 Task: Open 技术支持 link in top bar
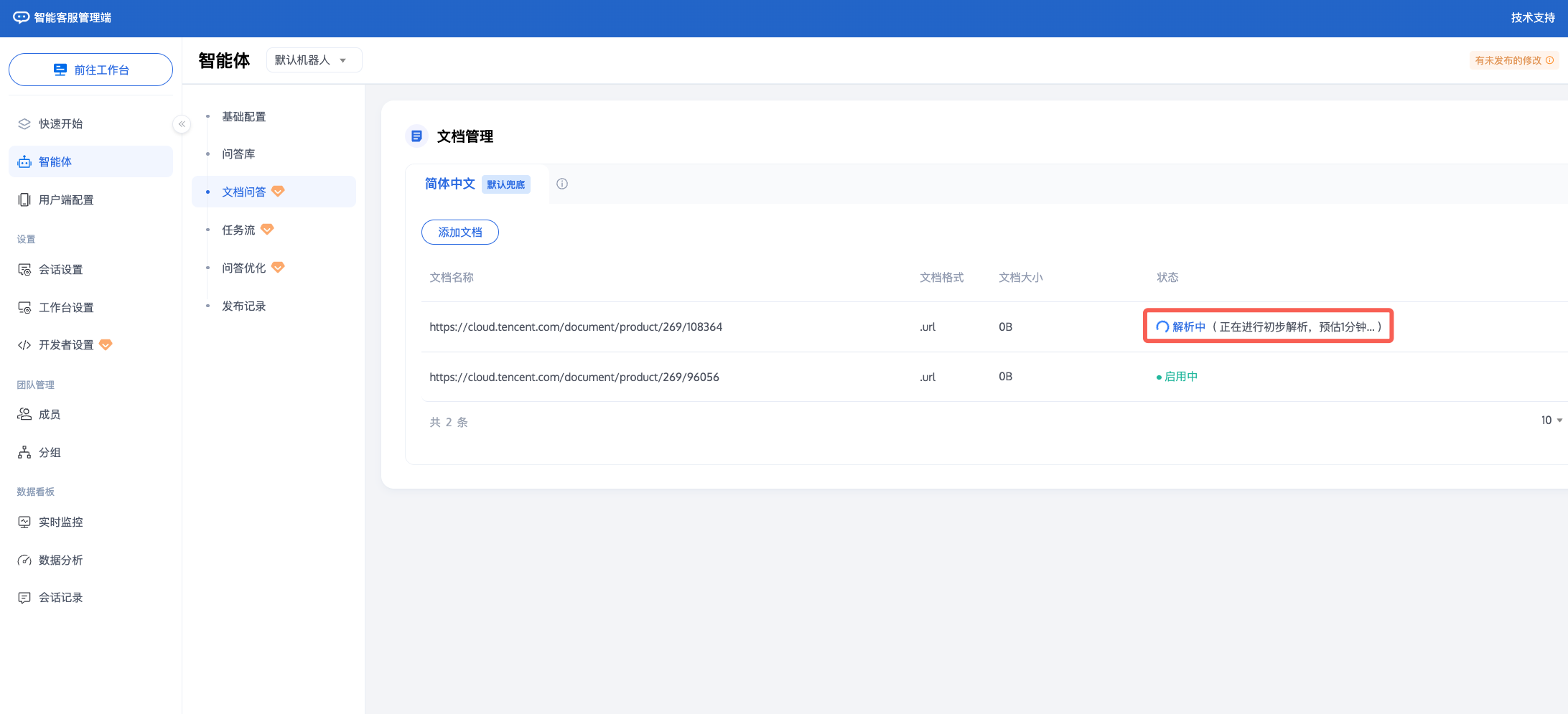click(x=1532, y=18)
